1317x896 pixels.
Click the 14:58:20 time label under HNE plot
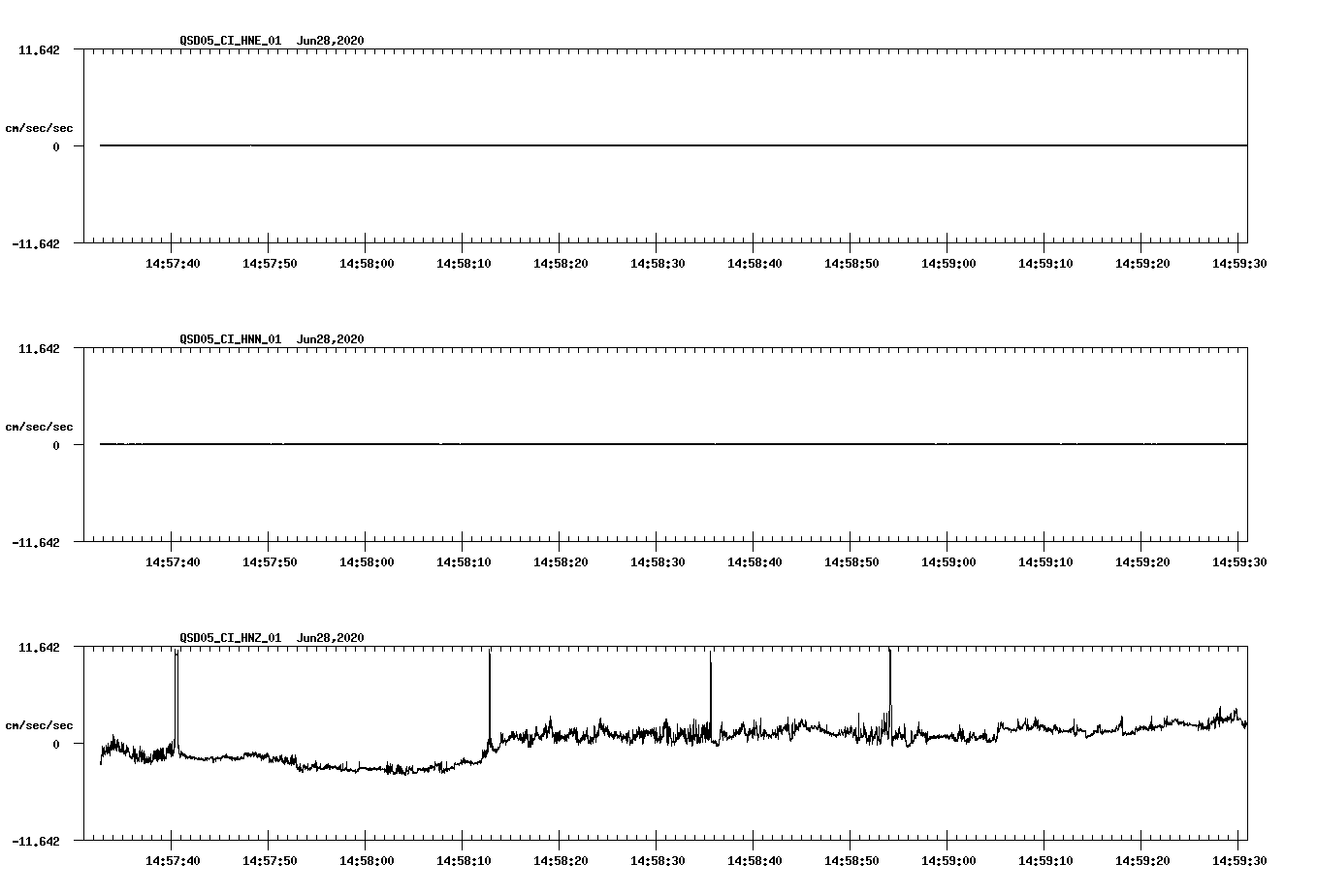coord(561,263)
